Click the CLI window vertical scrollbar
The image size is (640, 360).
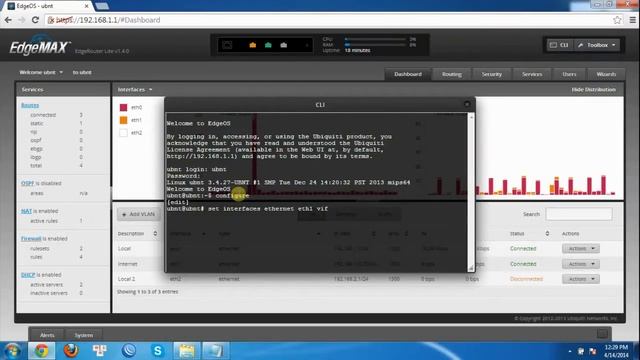[x=471, y=192]
